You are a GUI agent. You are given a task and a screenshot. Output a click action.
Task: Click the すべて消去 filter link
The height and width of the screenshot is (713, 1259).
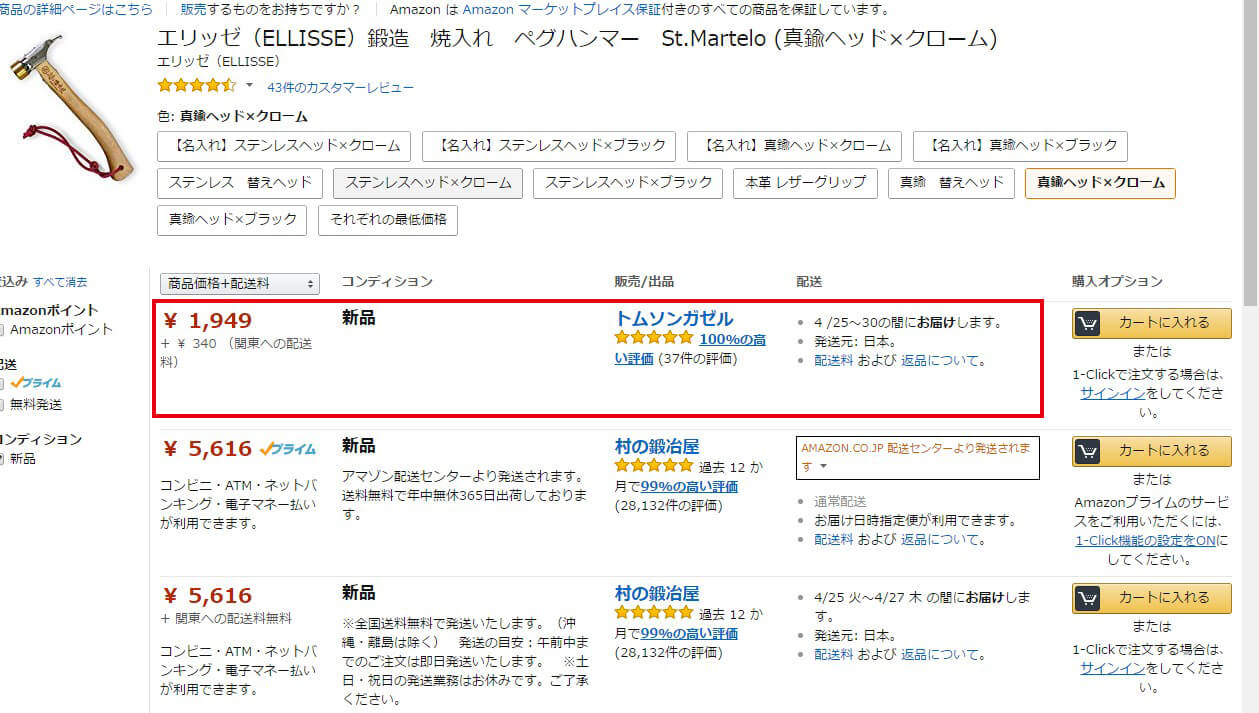60,282
